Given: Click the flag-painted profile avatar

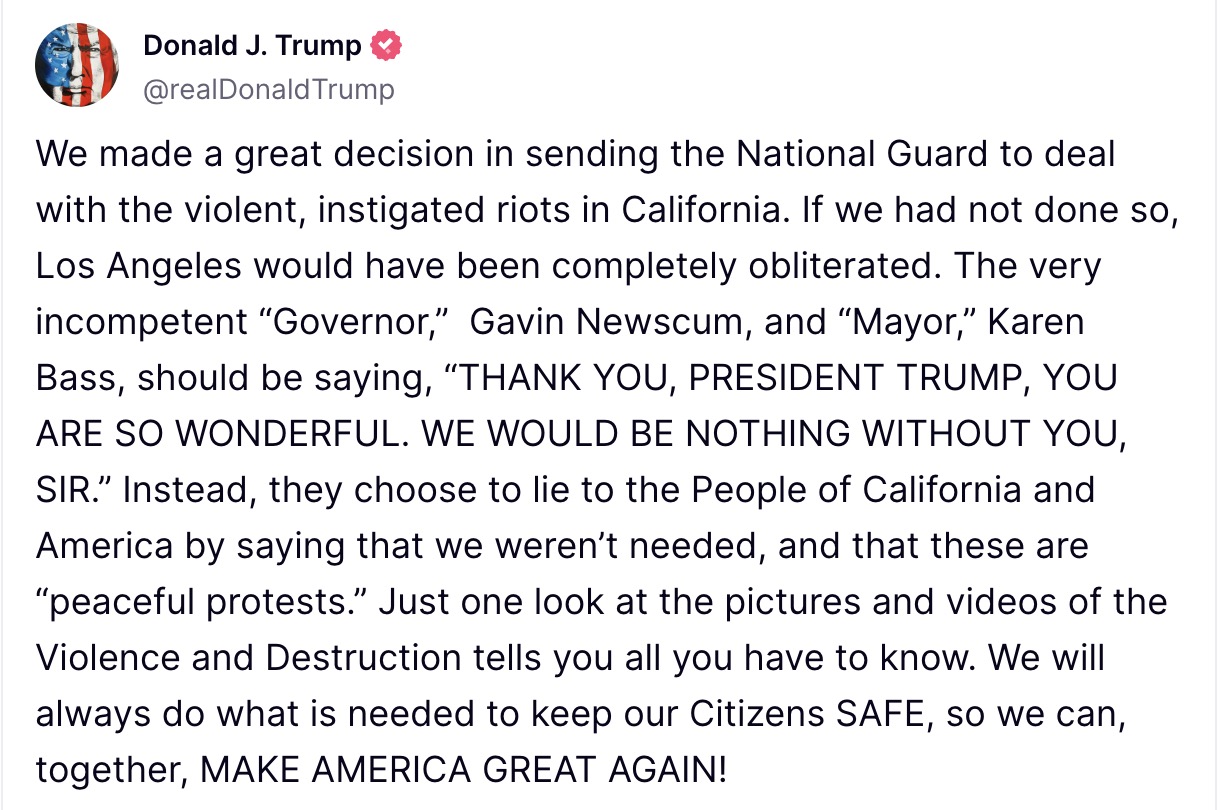Looking at the screenshot, I should point(78,64).
